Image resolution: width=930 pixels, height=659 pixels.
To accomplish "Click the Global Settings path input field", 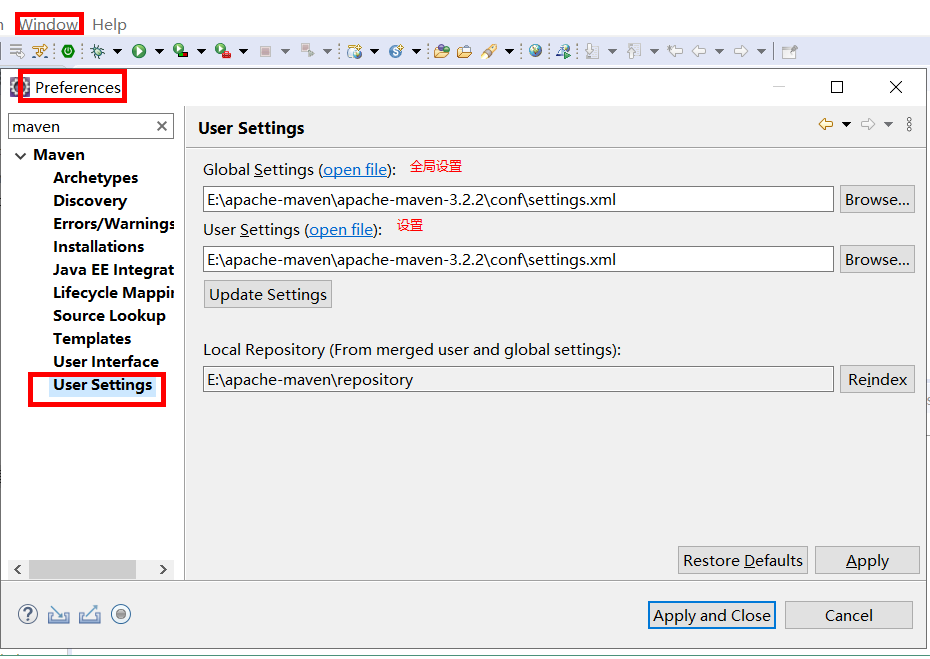I will [518, 199].
